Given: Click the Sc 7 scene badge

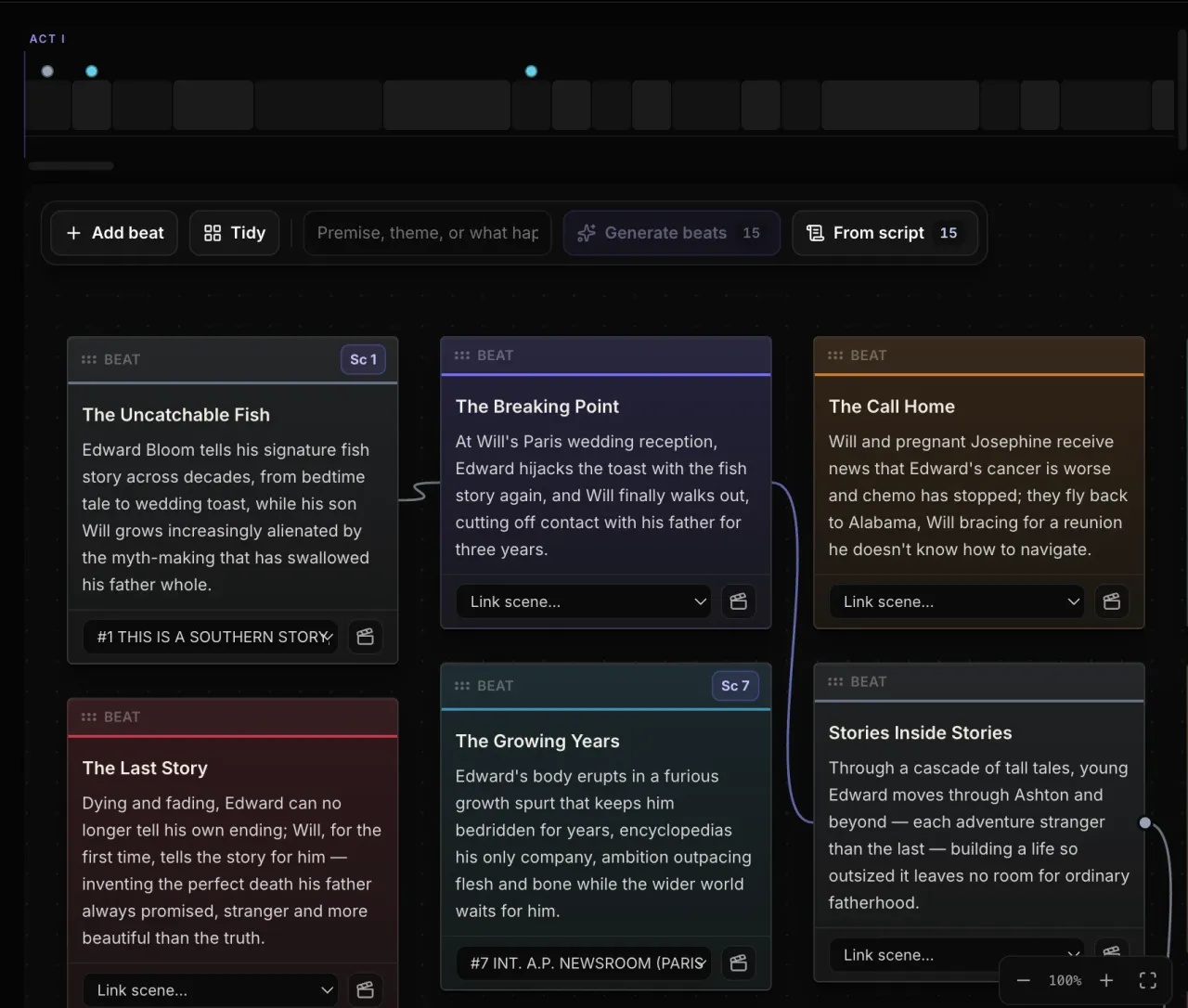Looking at the screenshot, I should [735, 686].
